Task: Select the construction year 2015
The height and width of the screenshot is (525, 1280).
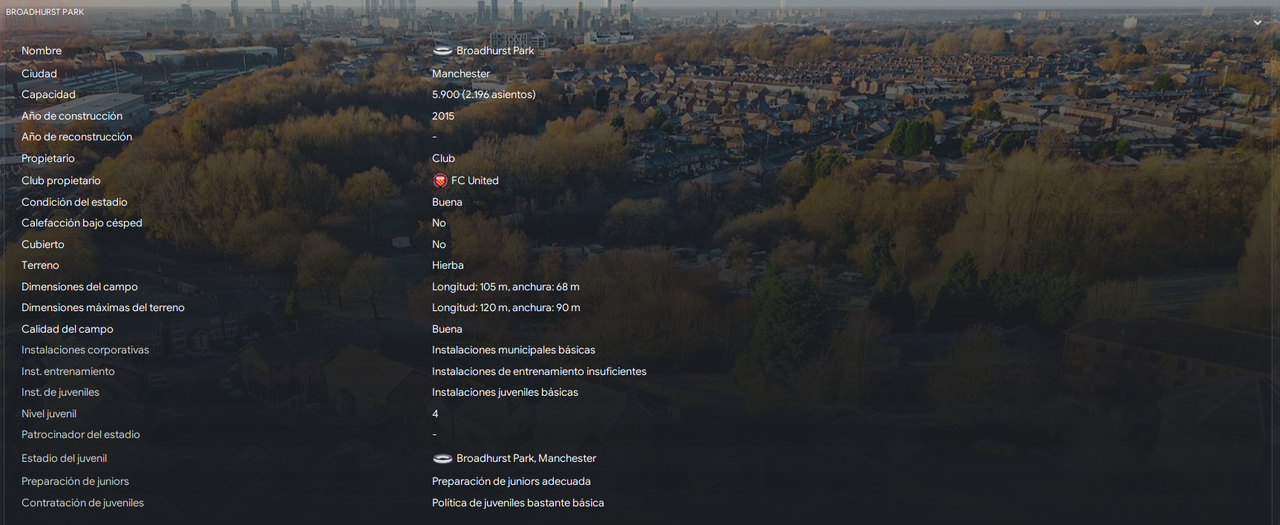Action: pyautogui.click(x=443, y=116)
